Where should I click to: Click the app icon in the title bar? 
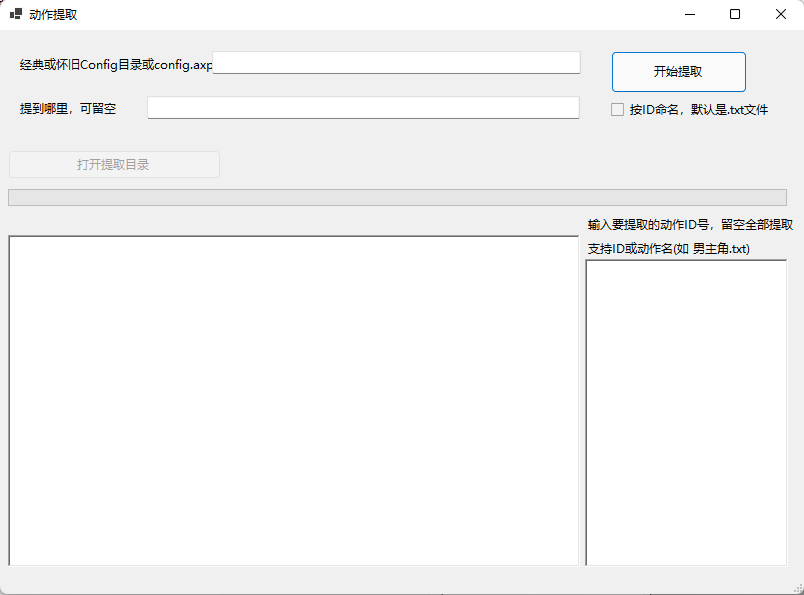pos(16,14)
